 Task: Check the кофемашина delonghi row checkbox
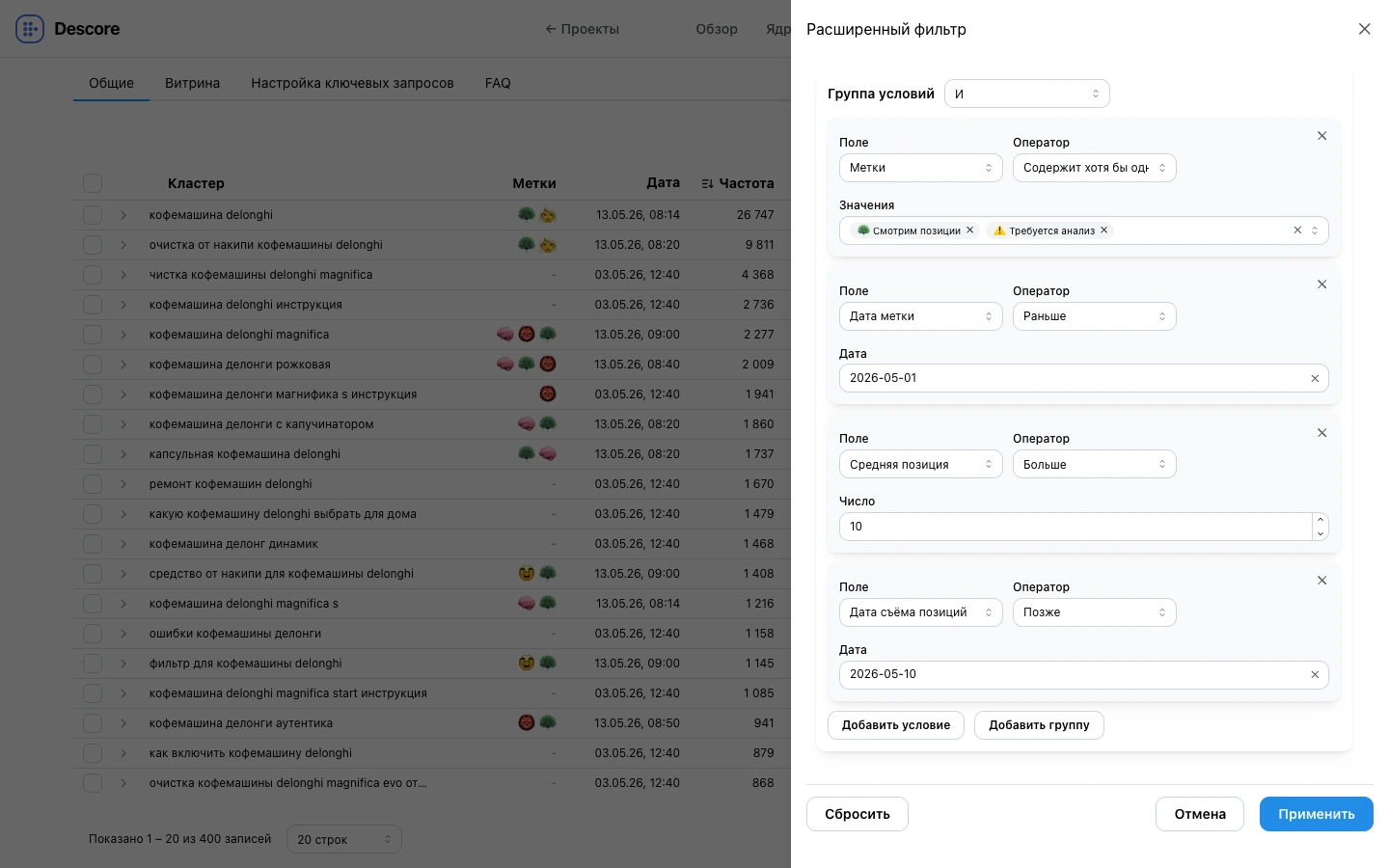pos(93,215)
